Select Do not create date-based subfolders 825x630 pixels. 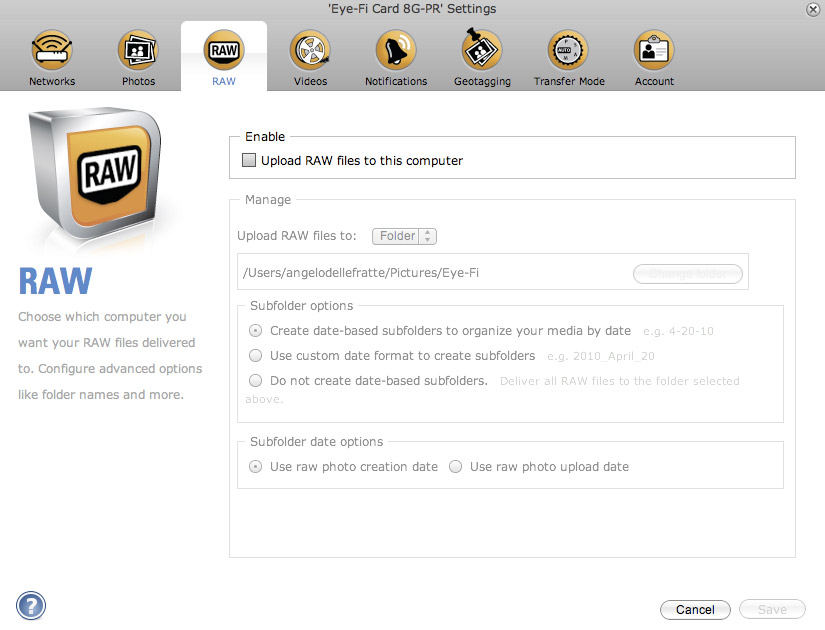click(255, 381)
